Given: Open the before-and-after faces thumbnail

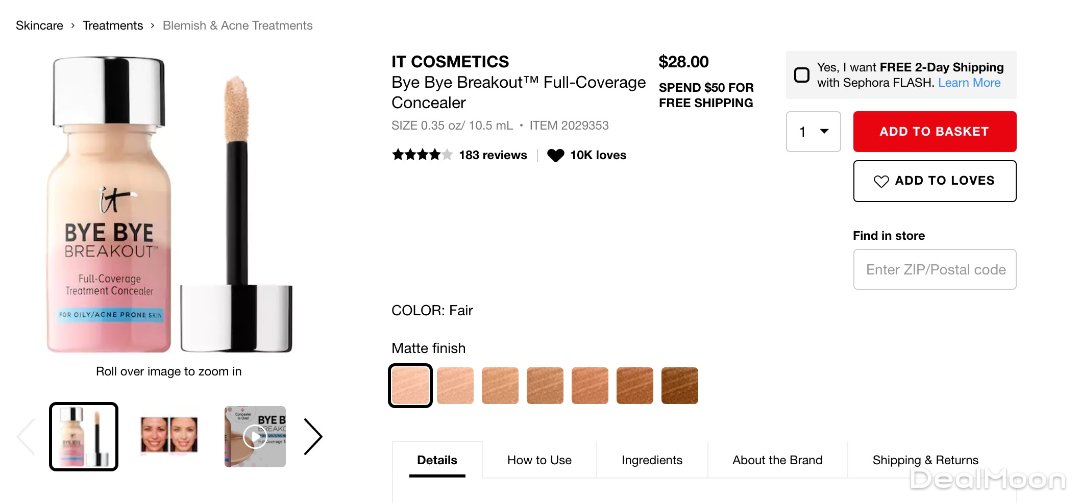Looking at the screenshot, I should point(169,436).
